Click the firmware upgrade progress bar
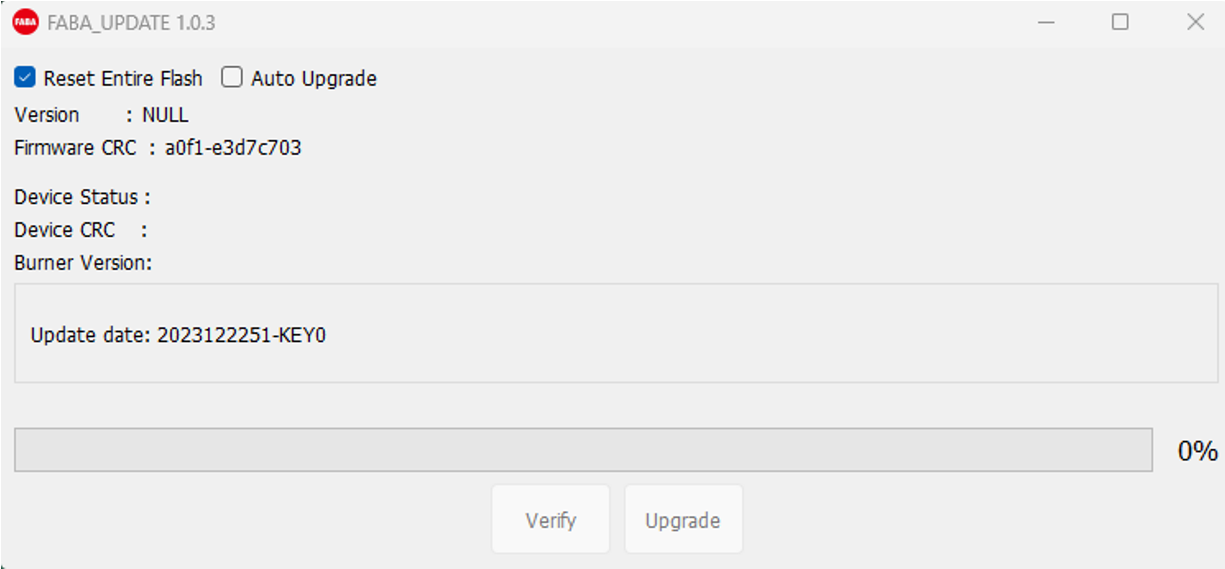1225x569 pixels. coord(583,450)
